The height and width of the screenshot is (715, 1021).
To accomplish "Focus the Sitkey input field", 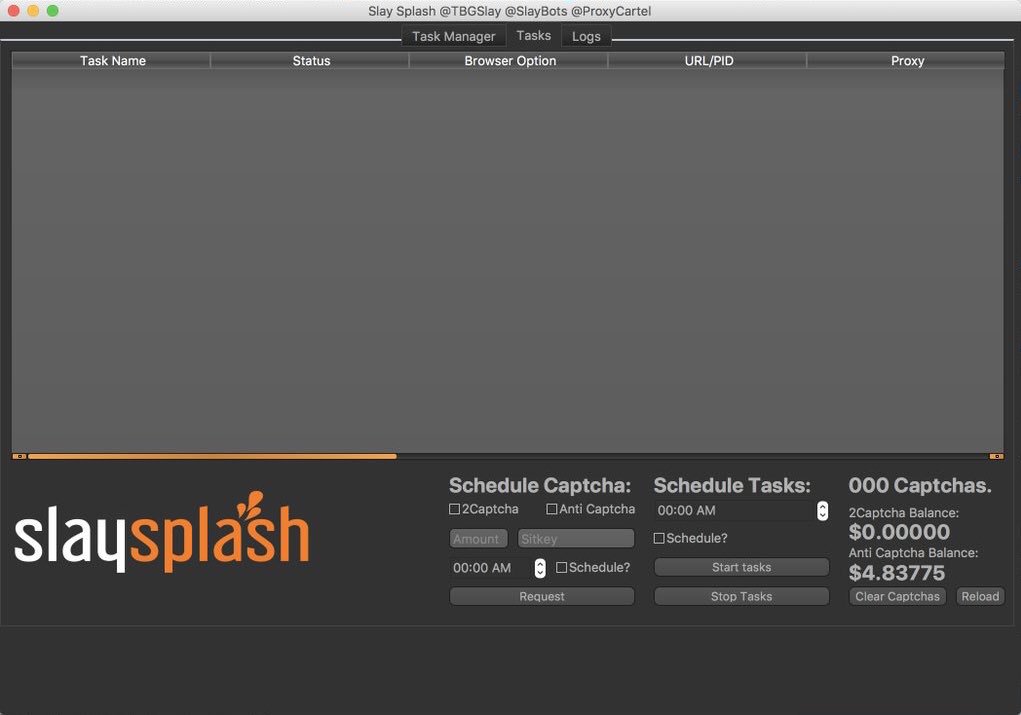I will (576, 539).
